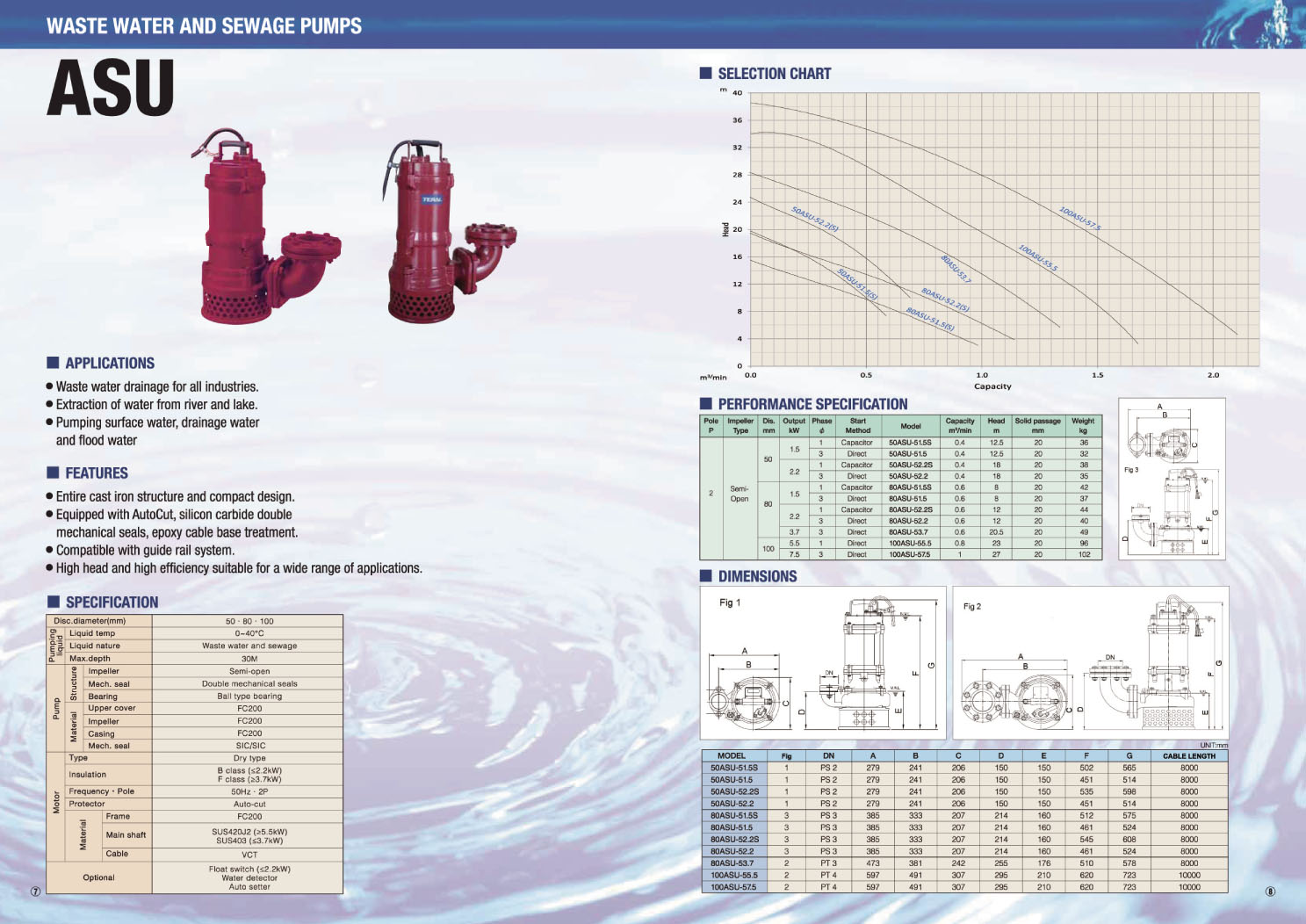Click "100ASU-57.5" in the dimensions table
Image resolution: width=1306 pixels, height=924 pixels.
732,887
